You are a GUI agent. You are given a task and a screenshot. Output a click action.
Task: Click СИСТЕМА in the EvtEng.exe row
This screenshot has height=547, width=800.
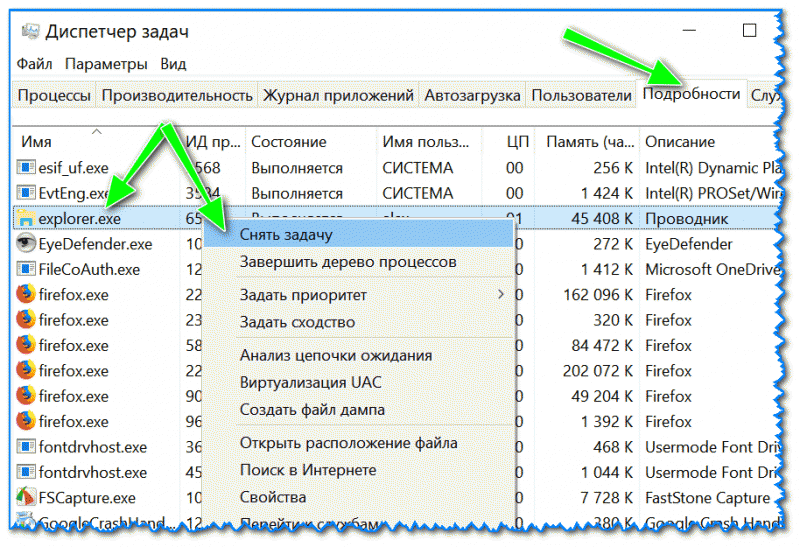417,193
